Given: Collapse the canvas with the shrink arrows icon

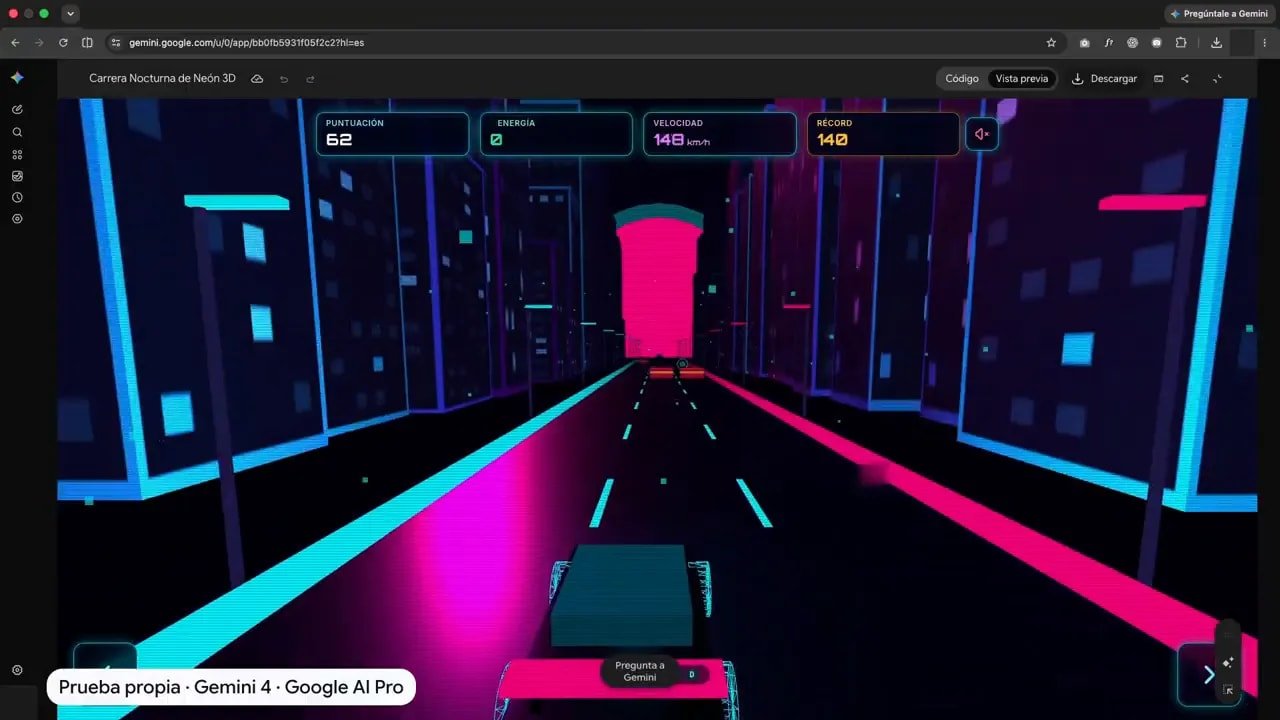Looking at the screenshot, I should pos(1217,79).
